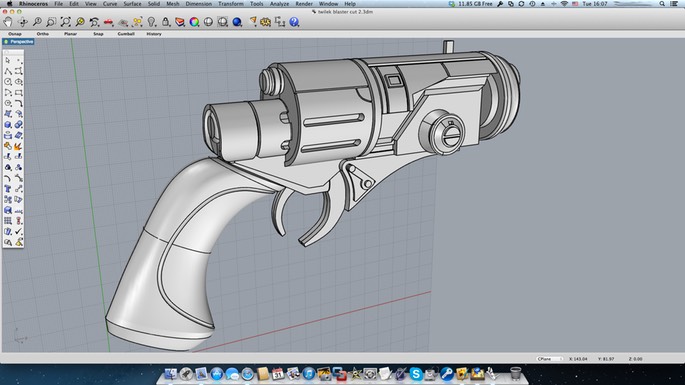Screen dimensions: 685x385
Task: Toggle Osnap in the status bar
Action: [15, 34]
